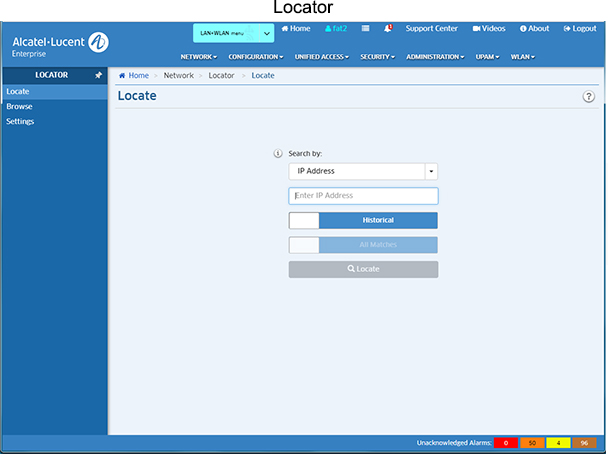
Task: Open the Unified Access menu
Action: coord(321,57)
